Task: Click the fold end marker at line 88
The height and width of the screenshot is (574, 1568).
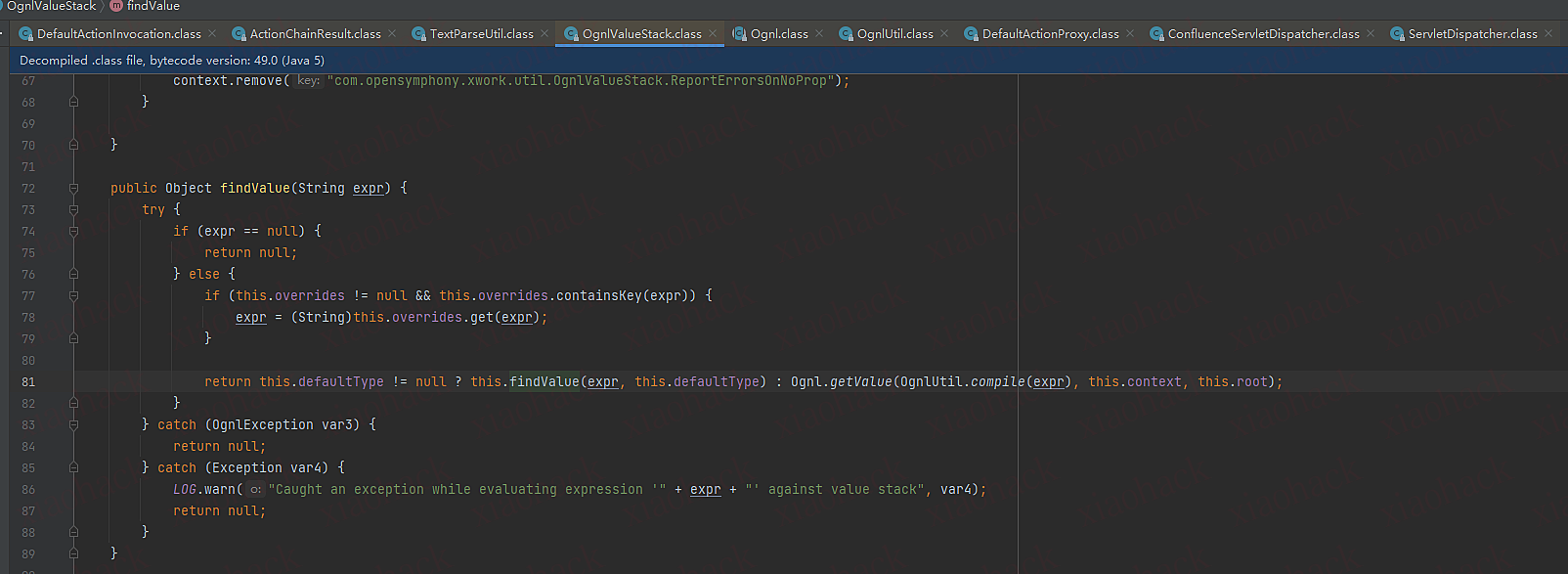Action: click(x=73, y=532)
